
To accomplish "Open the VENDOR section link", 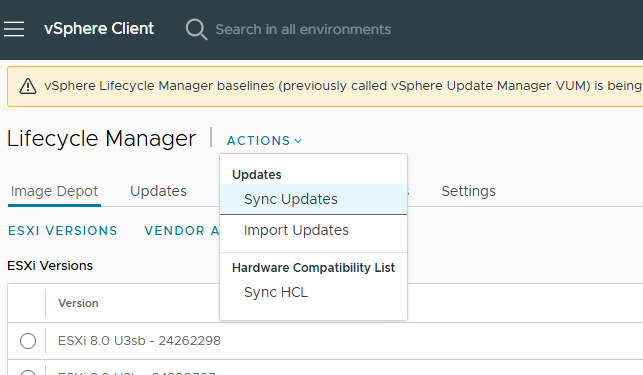I will (182, 231).
